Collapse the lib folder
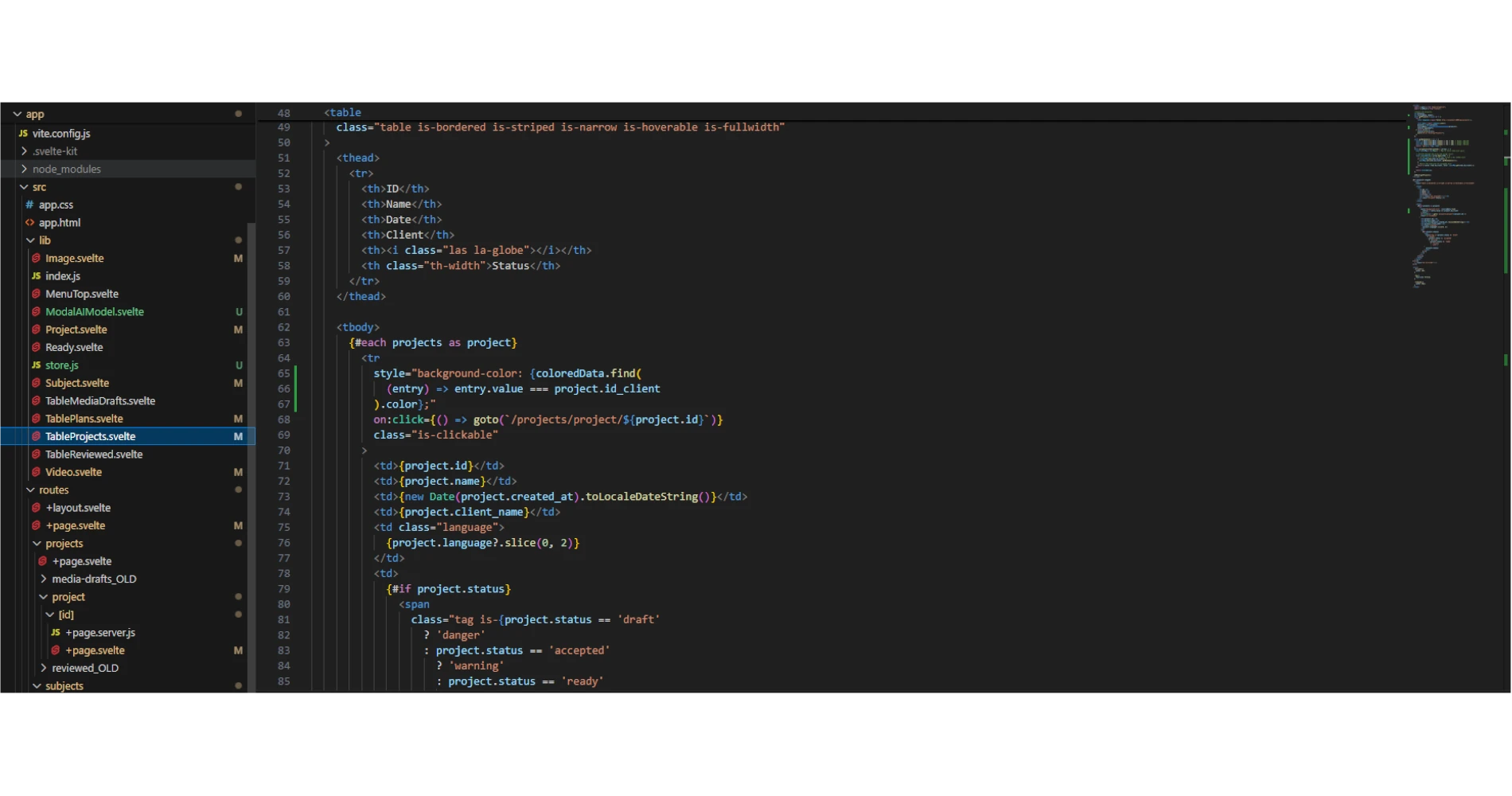Viewport: 1512px width, 796px height. tap(30, 240)
